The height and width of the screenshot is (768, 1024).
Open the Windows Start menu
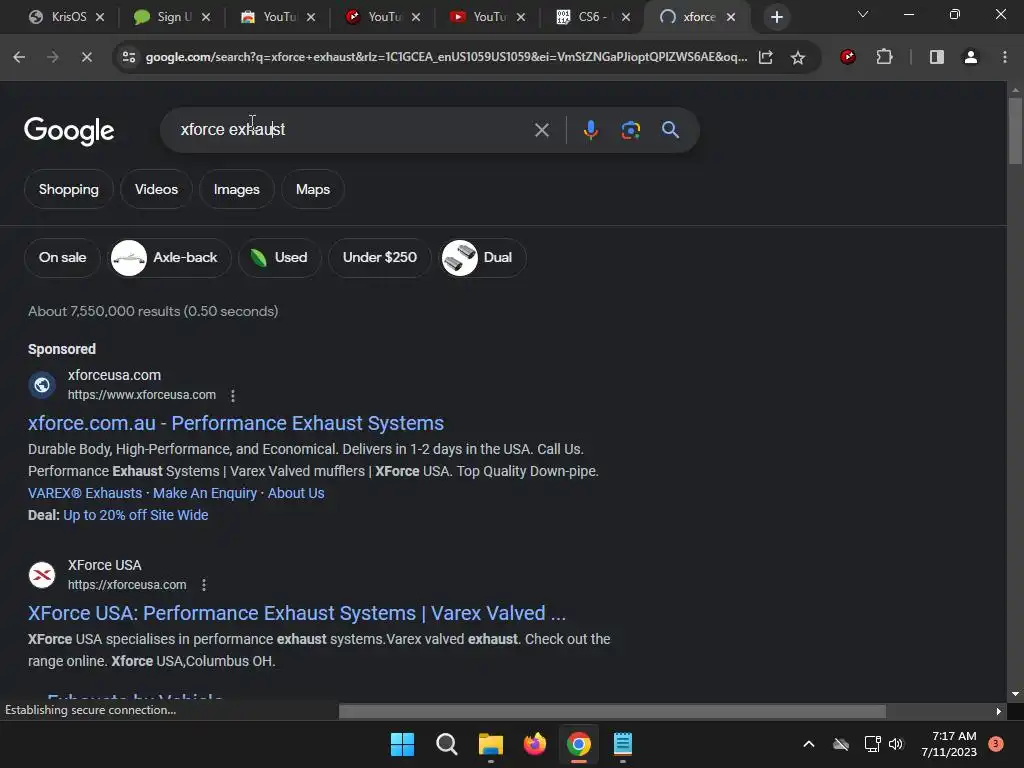coord(402,744)
